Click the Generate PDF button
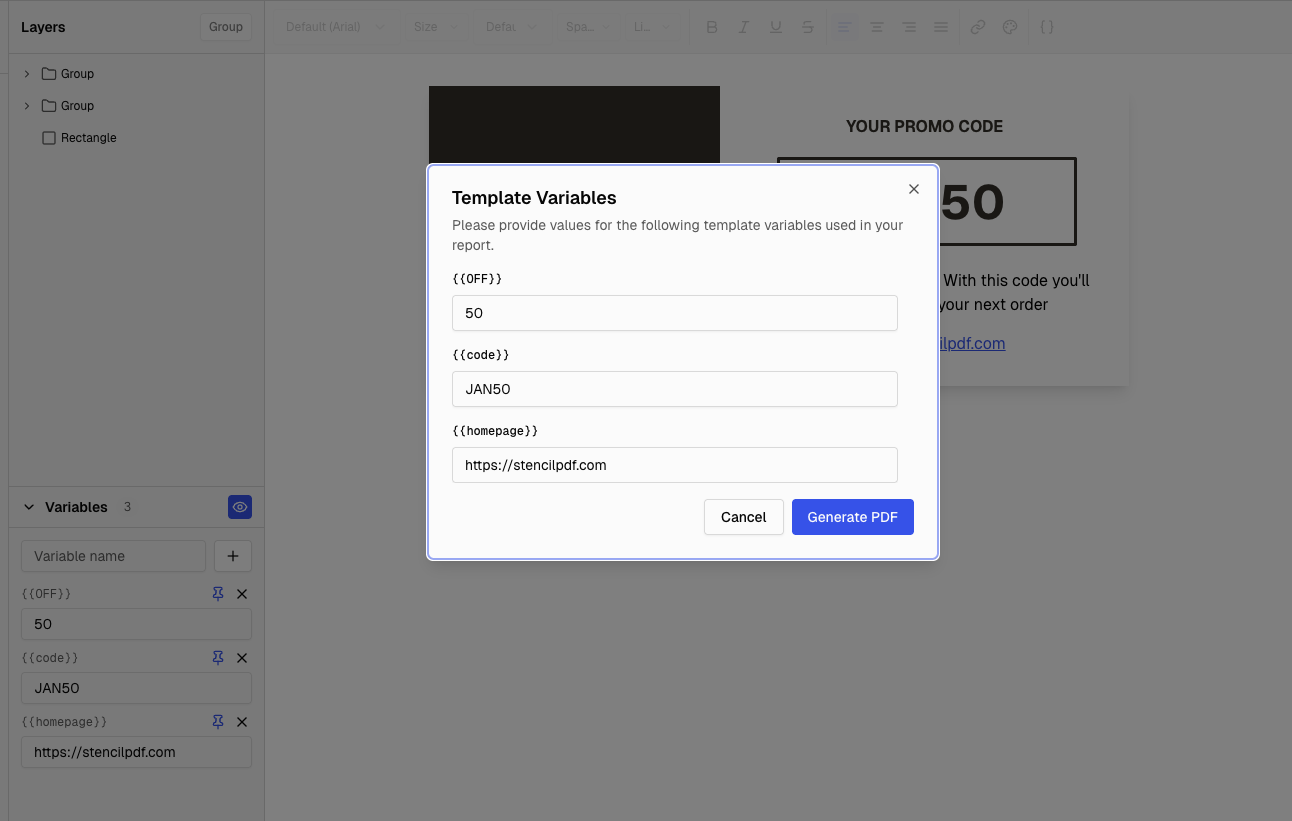The height and width of the screenshot is (821, 1292). click(853, 517)
